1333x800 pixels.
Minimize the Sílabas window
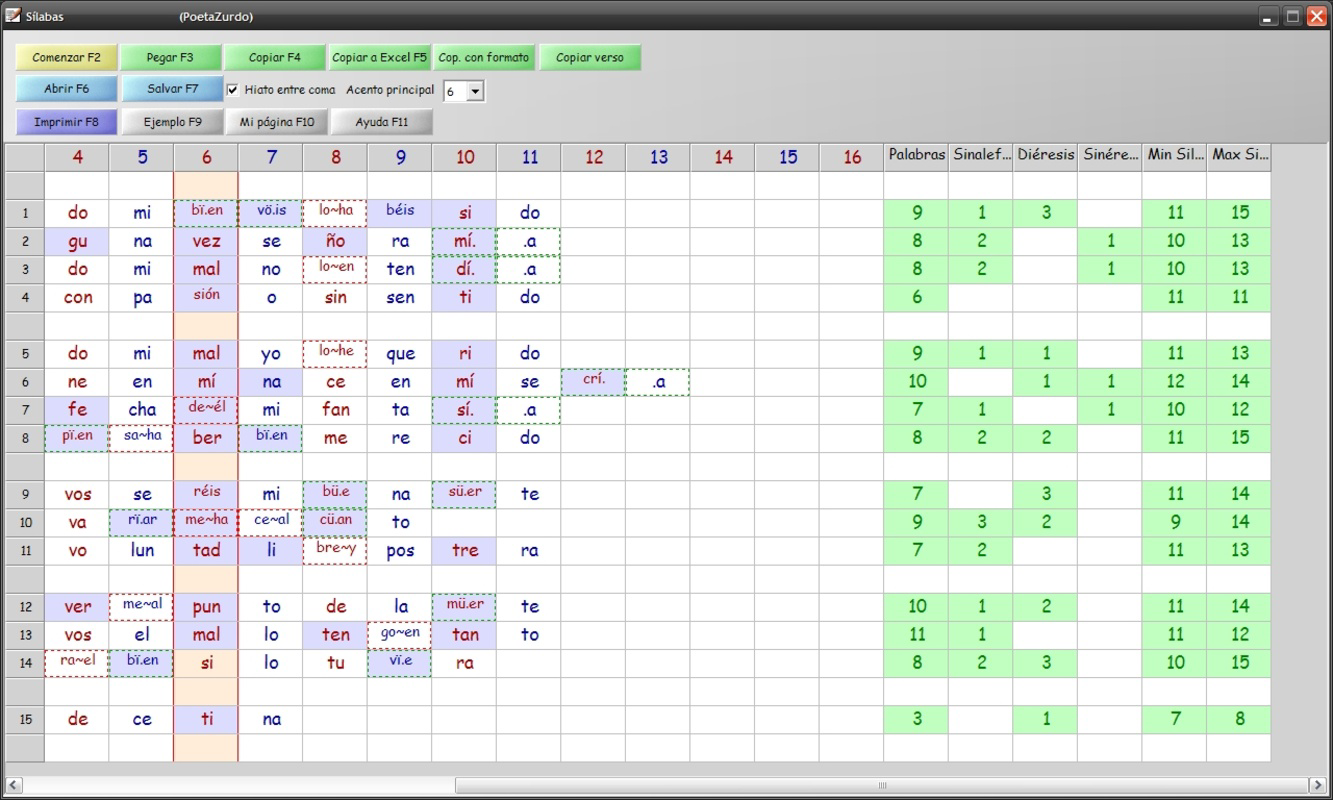pyautogui.click(x=1269, y=16)
